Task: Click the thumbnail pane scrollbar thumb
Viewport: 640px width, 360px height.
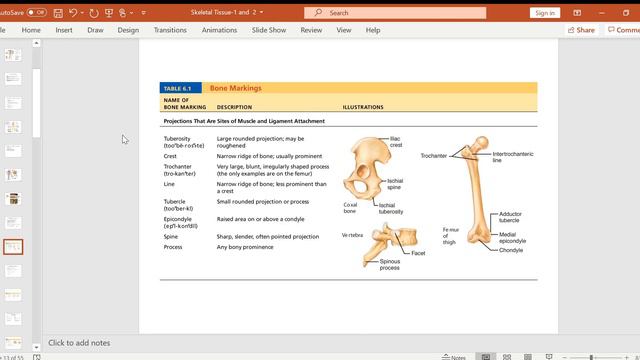Action: coord(36,103)
